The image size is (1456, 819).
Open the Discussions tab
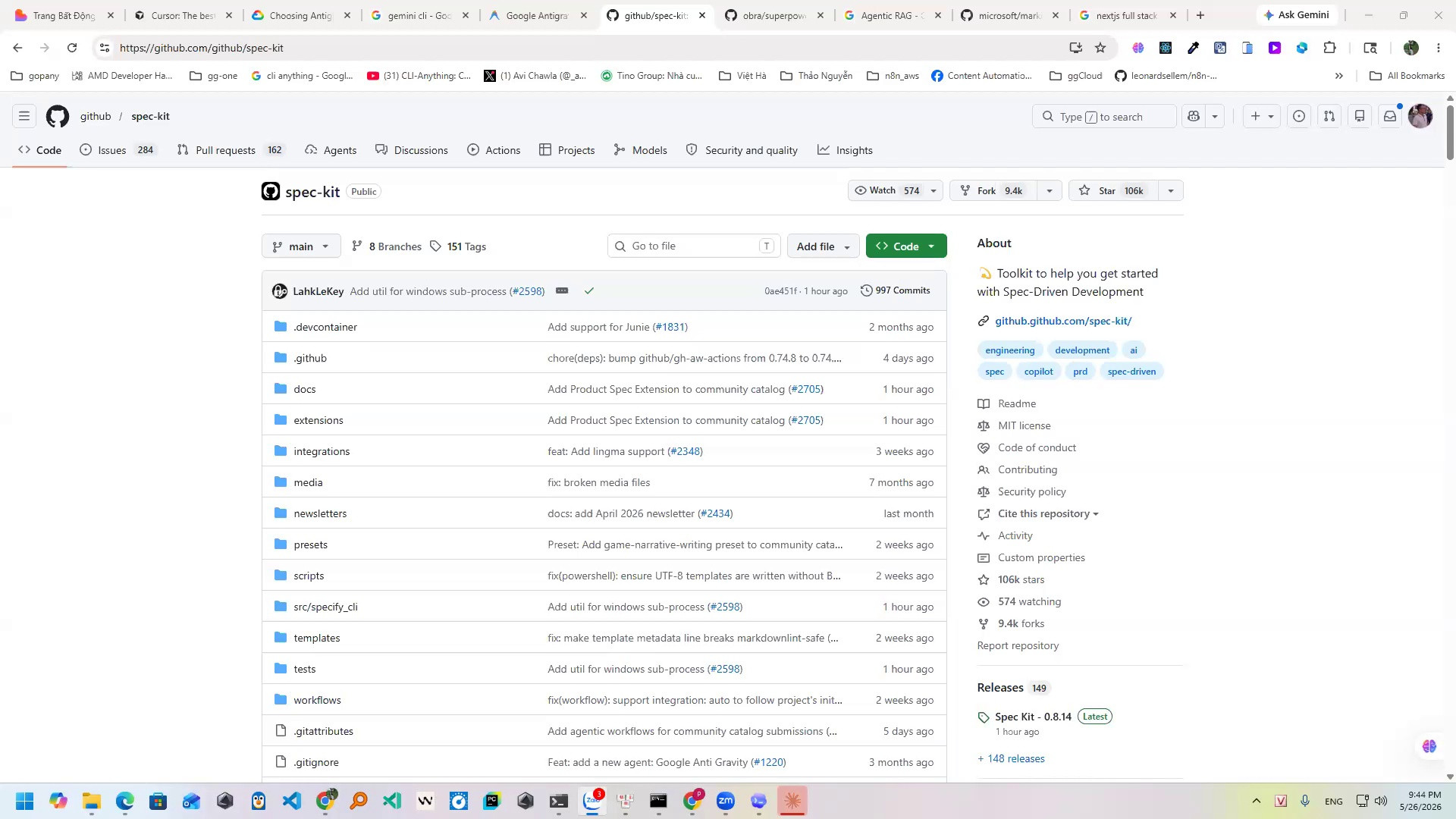[412, 150]
